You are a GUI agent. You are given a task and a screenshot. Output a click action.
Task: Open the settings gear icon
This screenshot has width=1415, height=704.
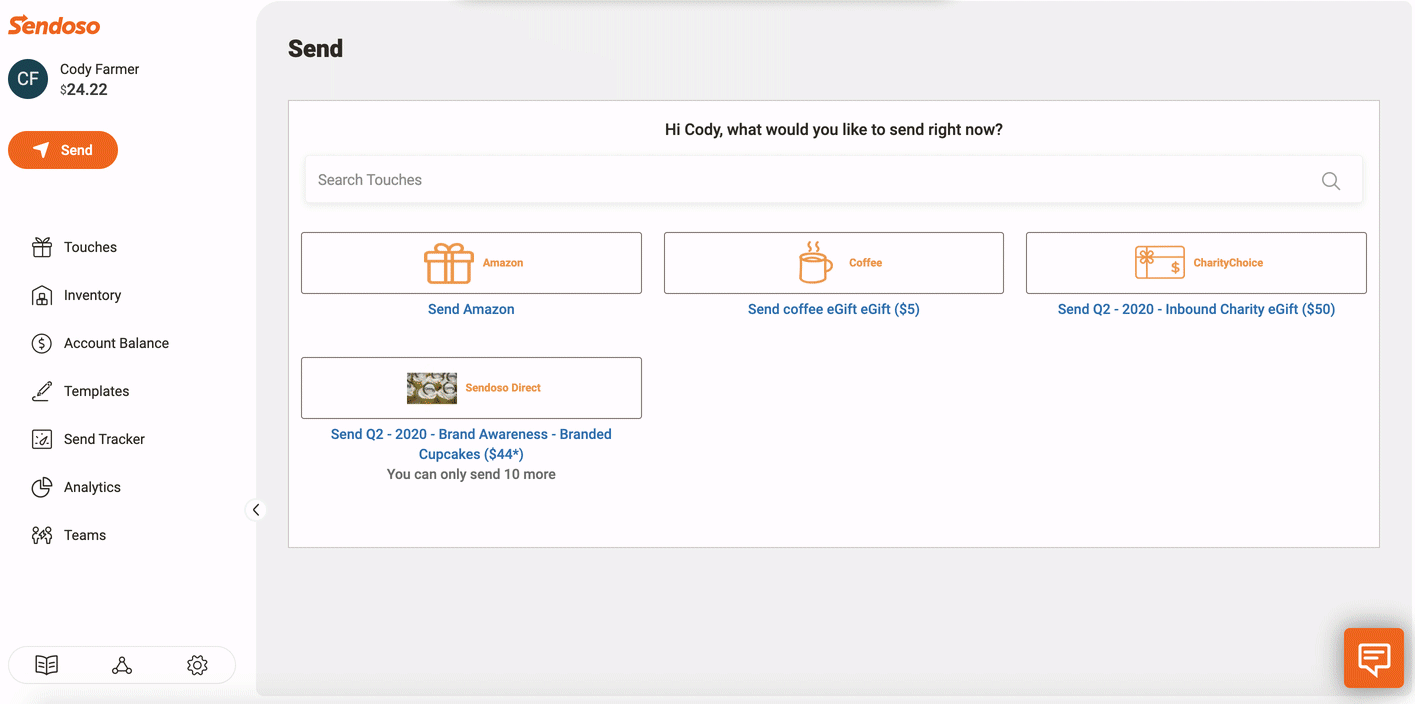coord(197,665)
